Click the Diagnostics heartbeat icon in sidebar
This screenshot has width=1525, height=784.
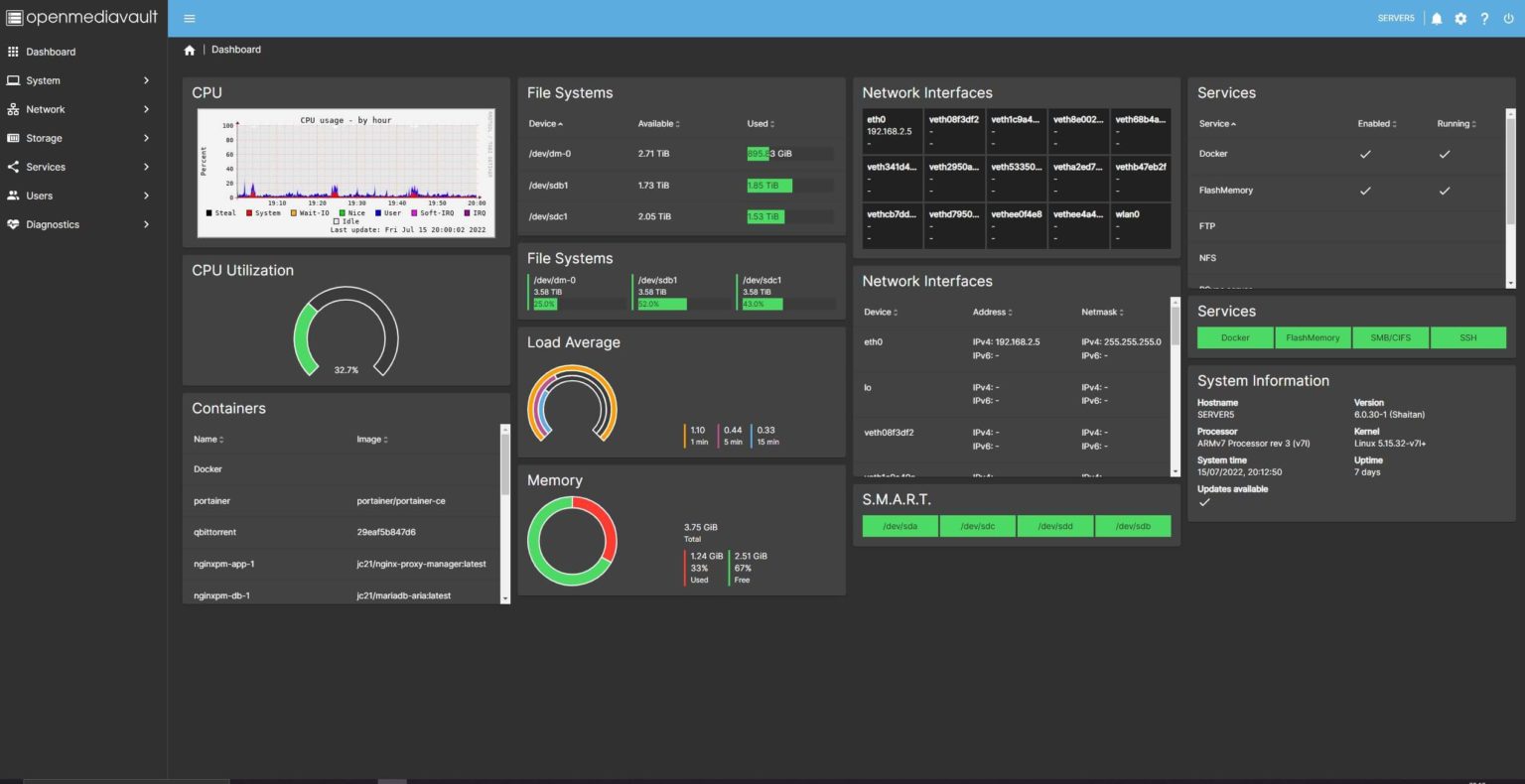pos(13,224)
